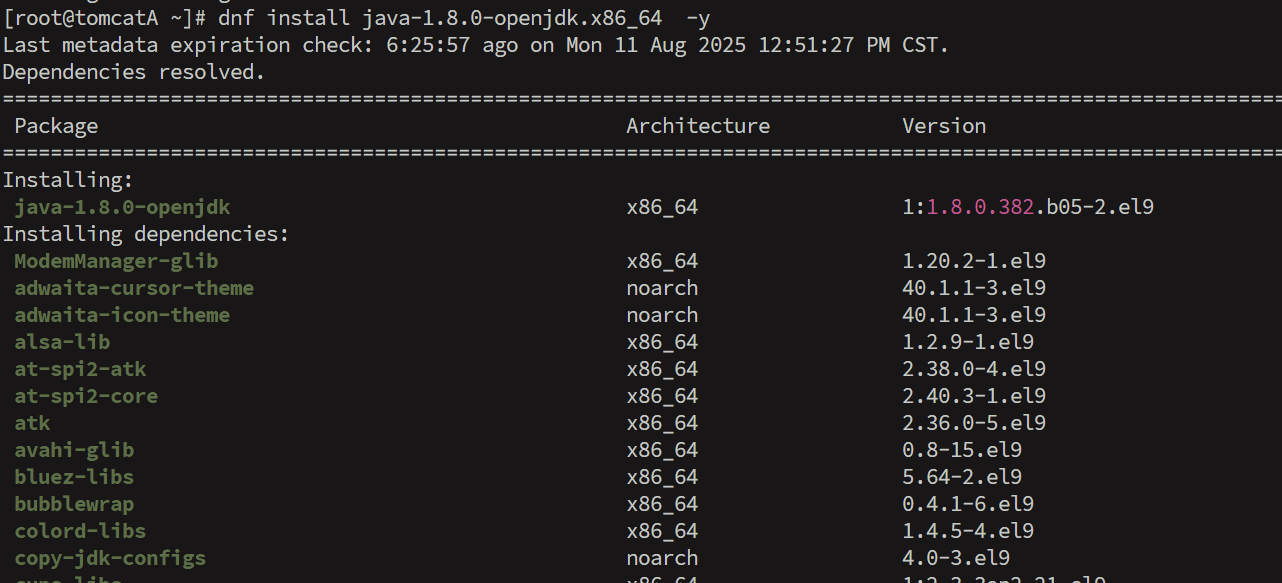Screen dimensions: 1282x583
Task: Click x86_64 in the java-1.8.0-openjdk row
Action: (662, 207)
